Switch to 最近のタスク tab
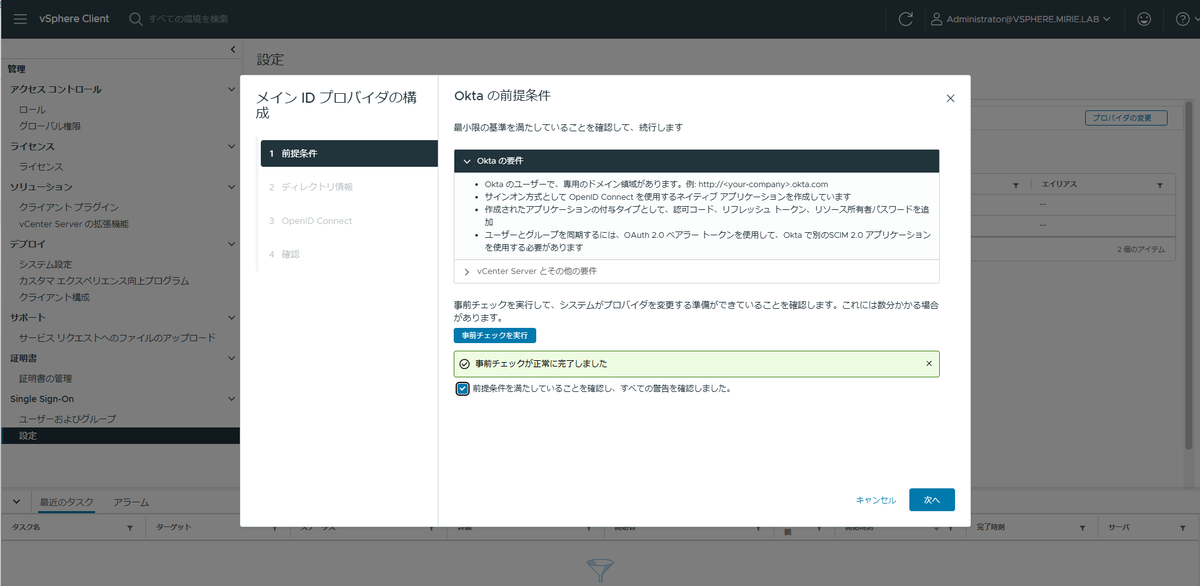Screen dimensions: 1200x586 coord(67,501)
